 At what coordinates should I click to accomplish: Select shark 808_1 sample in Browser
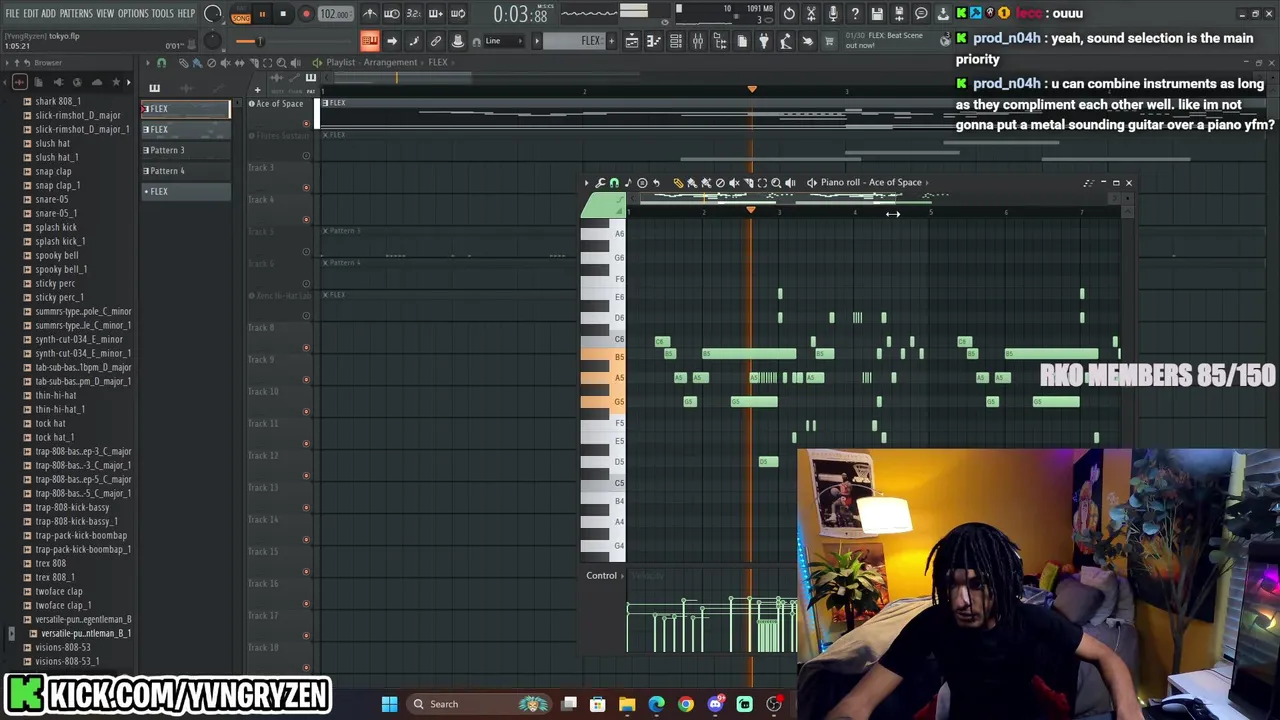[x=58, y=102]
